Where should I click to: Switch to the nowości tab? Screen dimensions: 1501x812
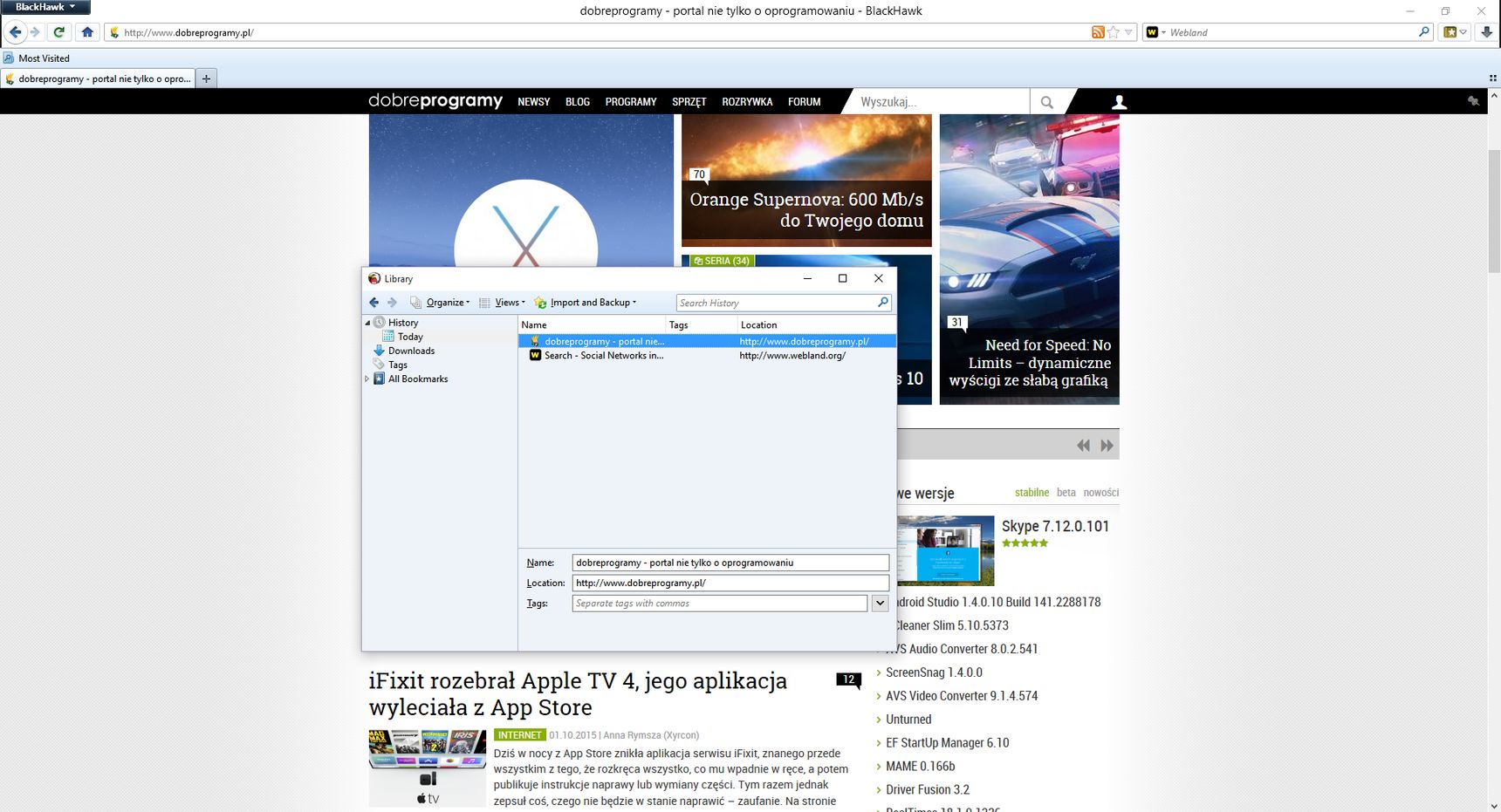coord(1100,493)
